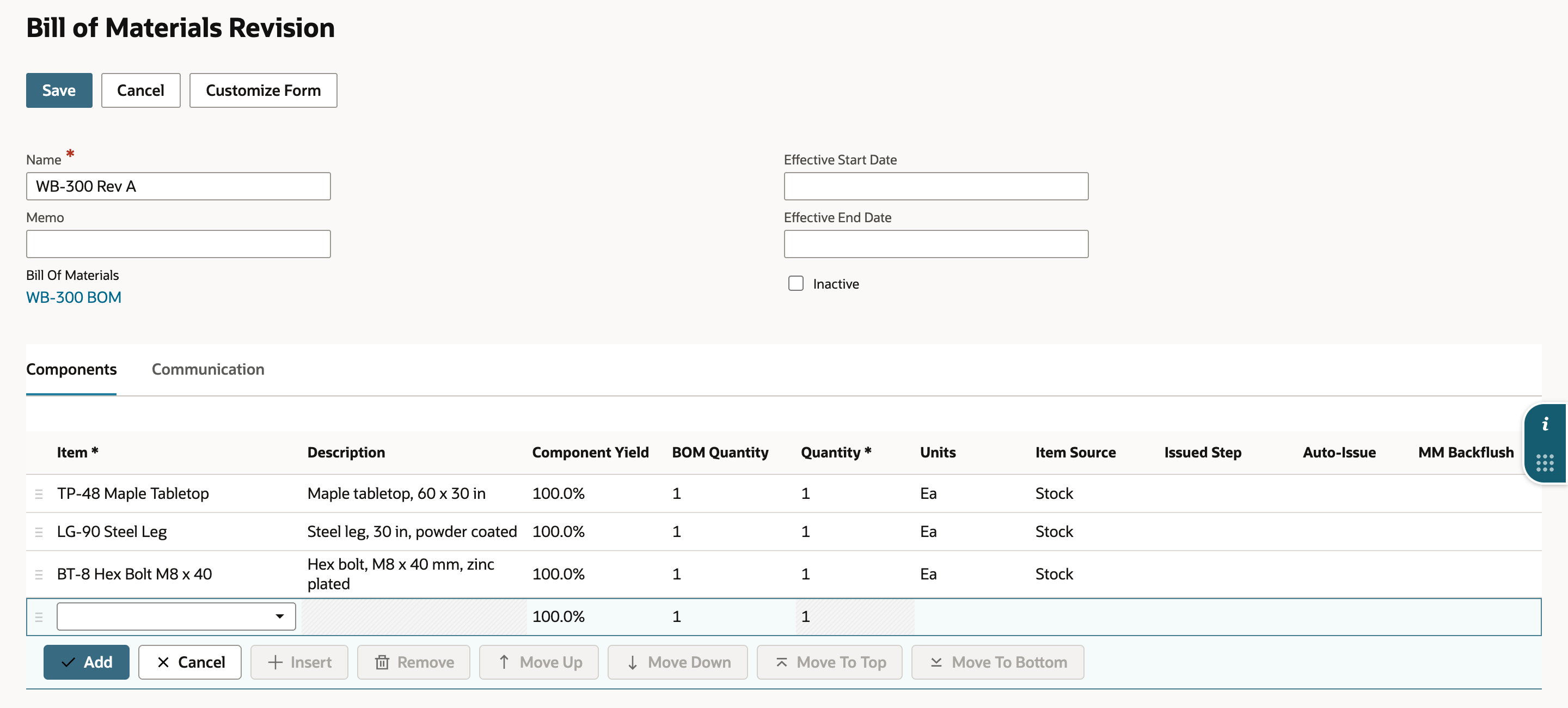Click the drag handle of the LG-90 Steel Leg row

[39, 532]
